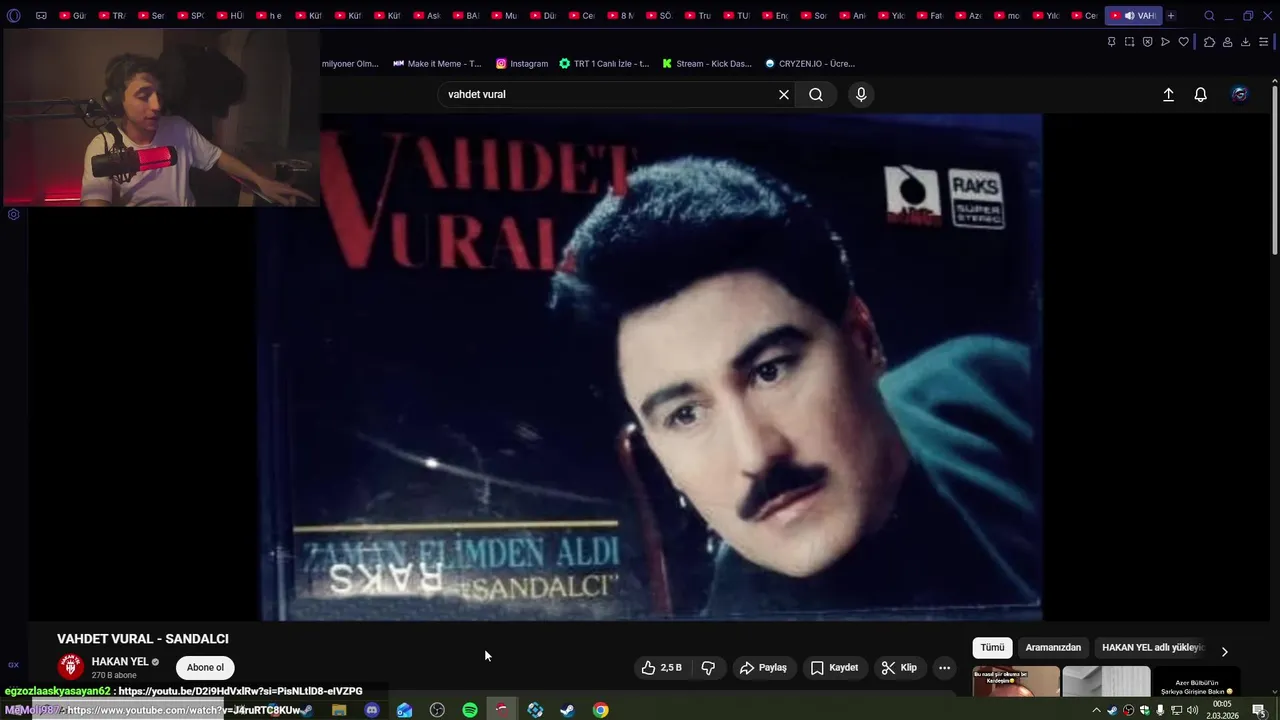This screenshot has width=1280, height=720.
Task: Open the HAKAN YEL channel name link
Action: click(120, 662)
